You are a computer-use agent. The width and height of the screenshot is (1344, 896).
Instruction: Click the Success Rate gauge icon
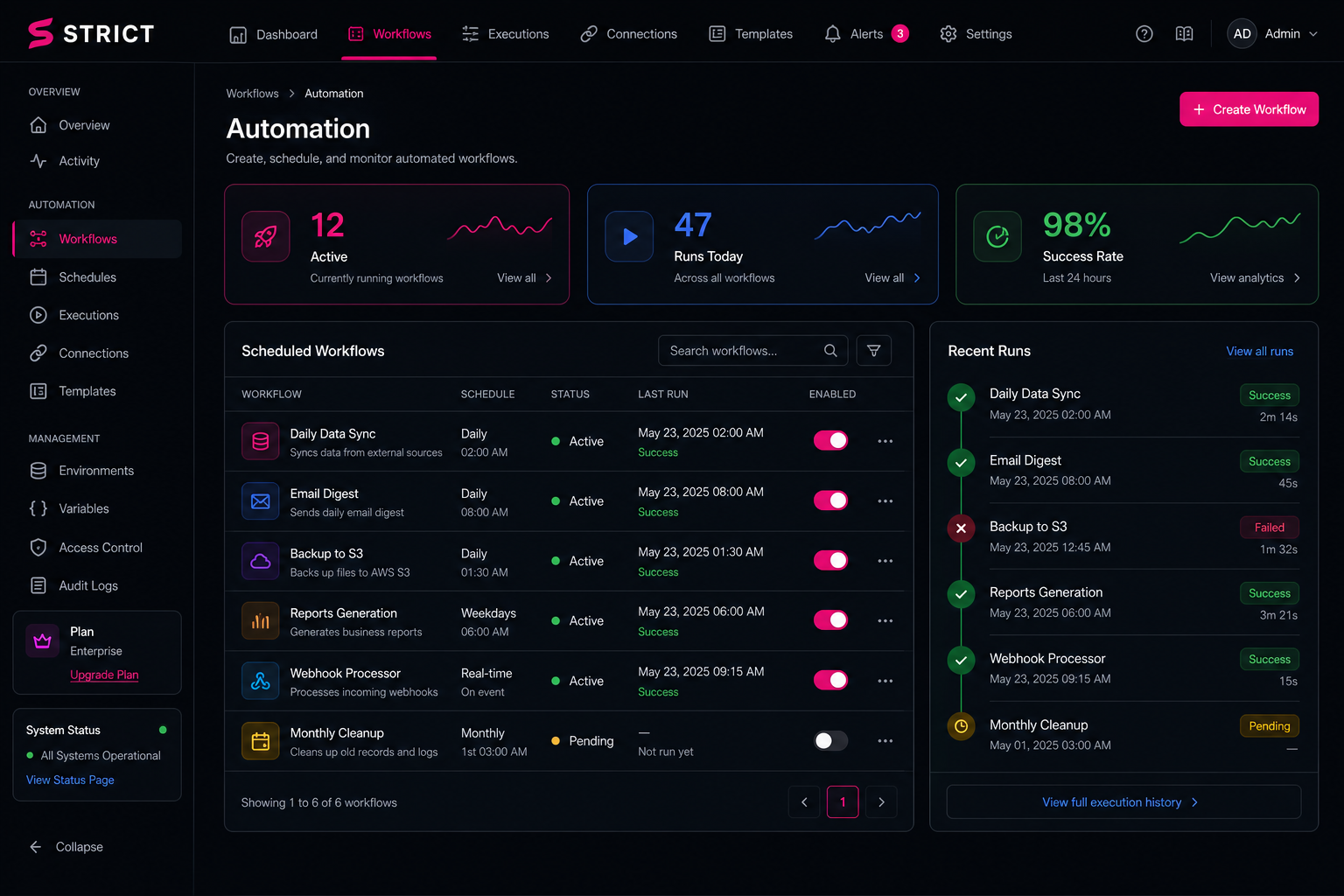(x=997, y=236)
